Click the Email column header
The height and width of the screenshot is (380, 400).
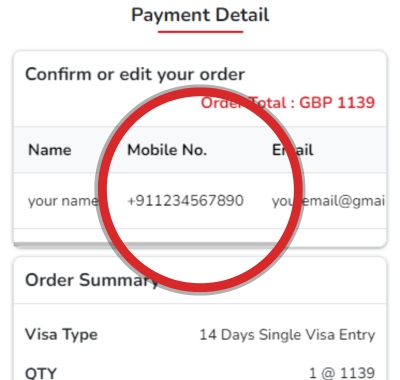pyautogui.click(x=292, y=150)
